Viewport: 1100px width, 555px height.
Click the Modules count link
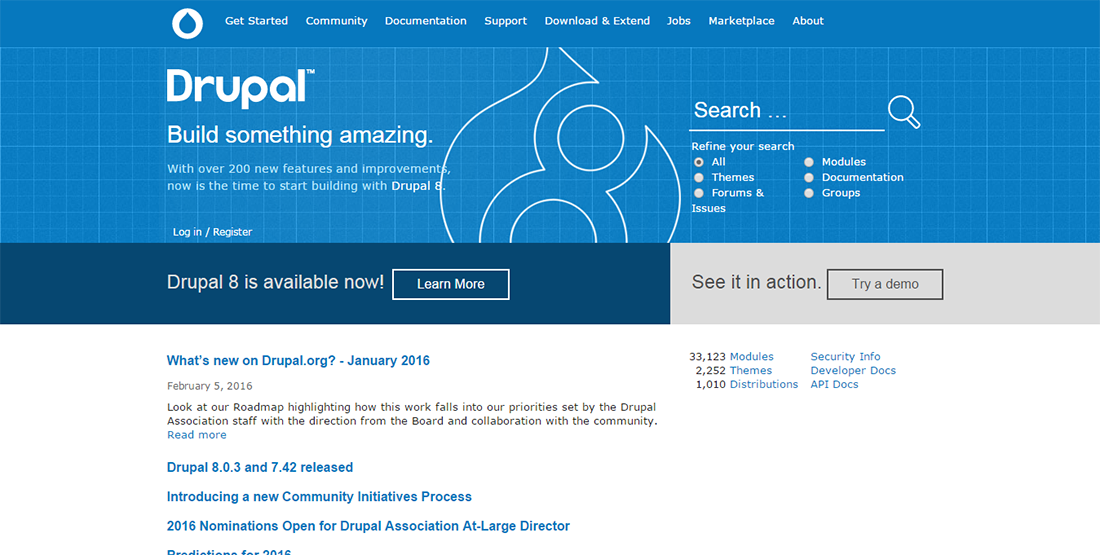(x=751, y=356)
